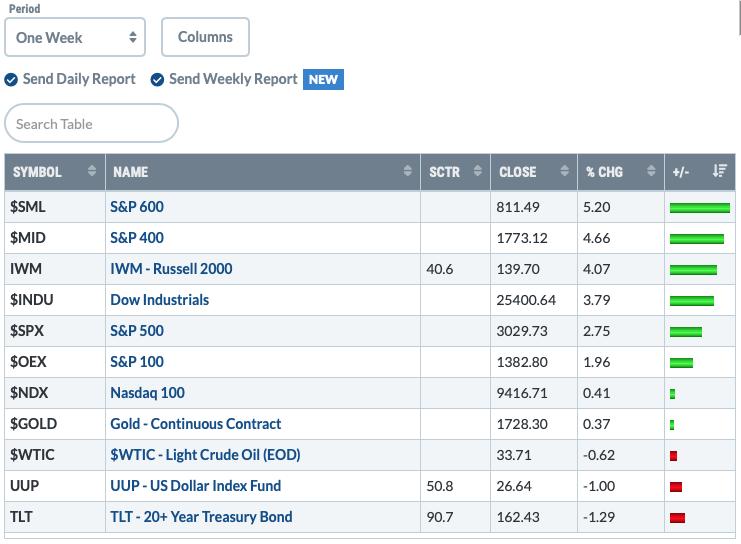Select the $GOLD symbol cell
Image resolution: width=741 pixels, height=544 pixels.
coord(55,423)
